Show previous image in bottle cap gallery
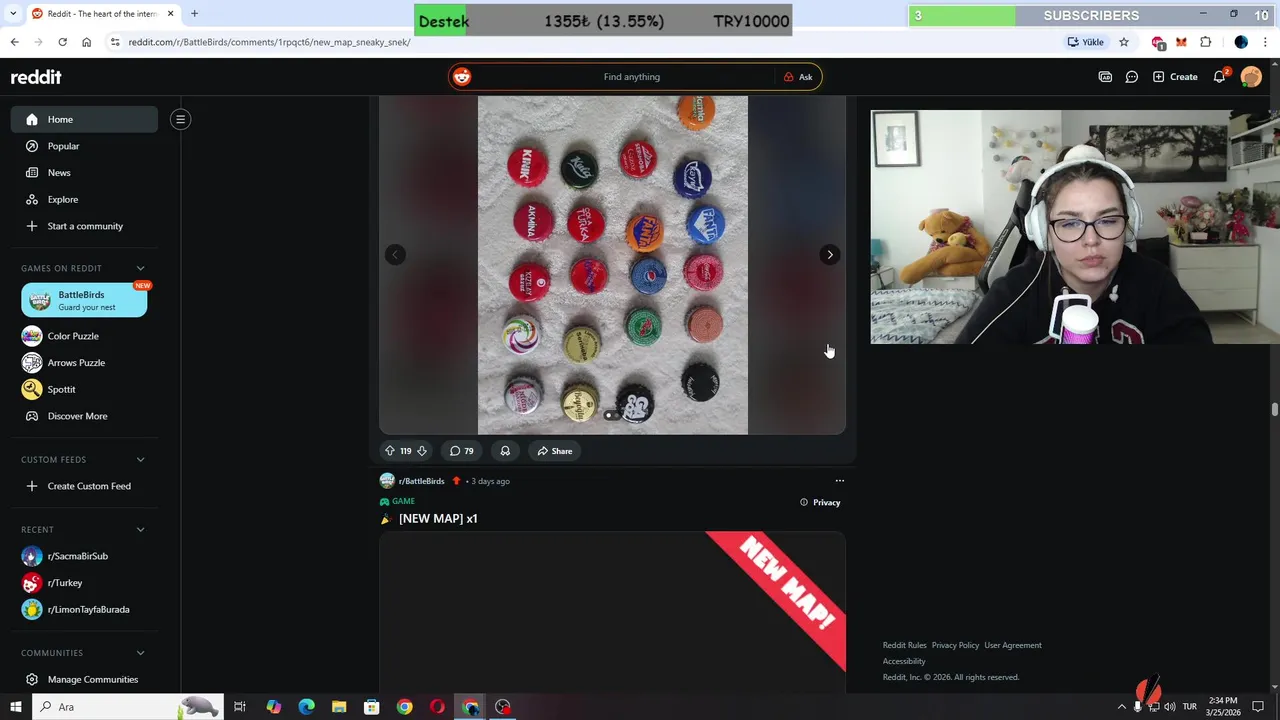Screen dimensions: 1280x720 pyautogui.click(x=395, y=255)
